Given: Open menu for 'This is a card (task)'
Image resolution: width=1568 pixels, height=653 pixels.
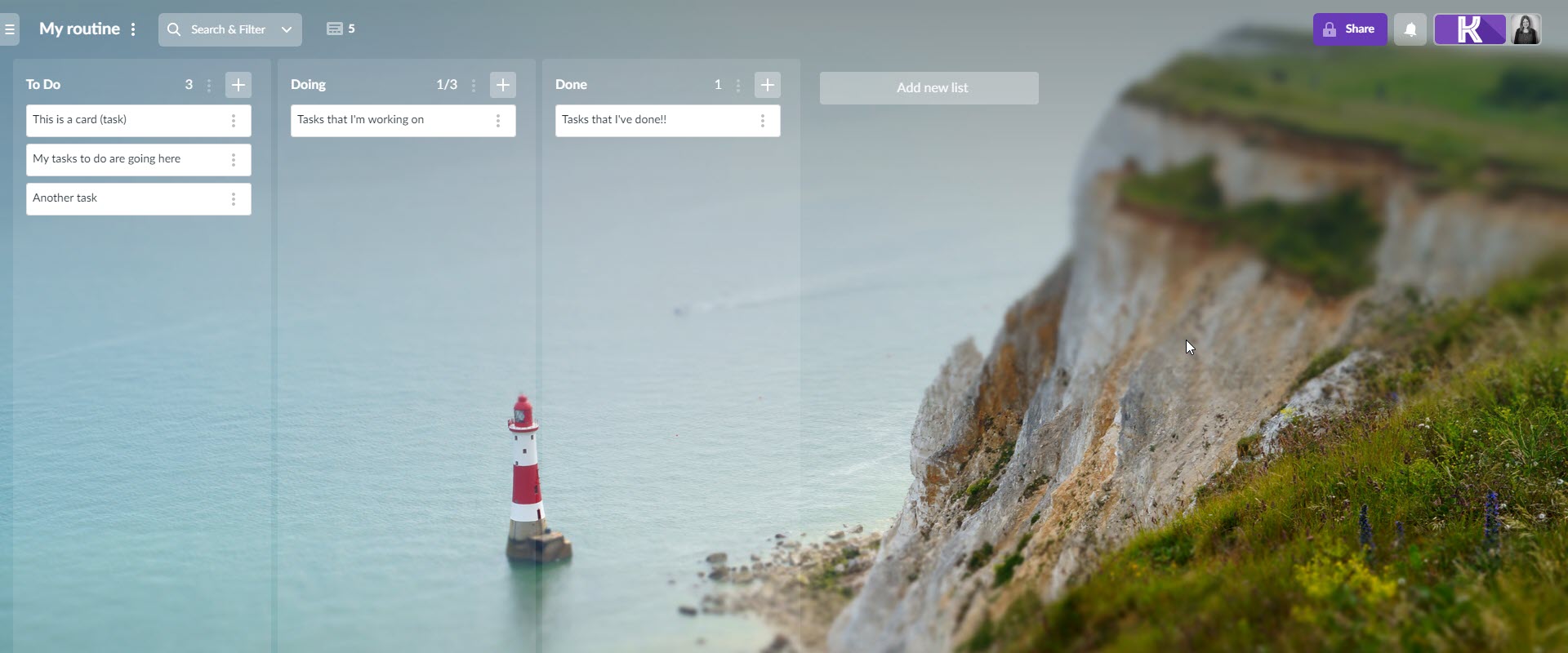Looking at the screenshot, I should (x=234, y=121).
